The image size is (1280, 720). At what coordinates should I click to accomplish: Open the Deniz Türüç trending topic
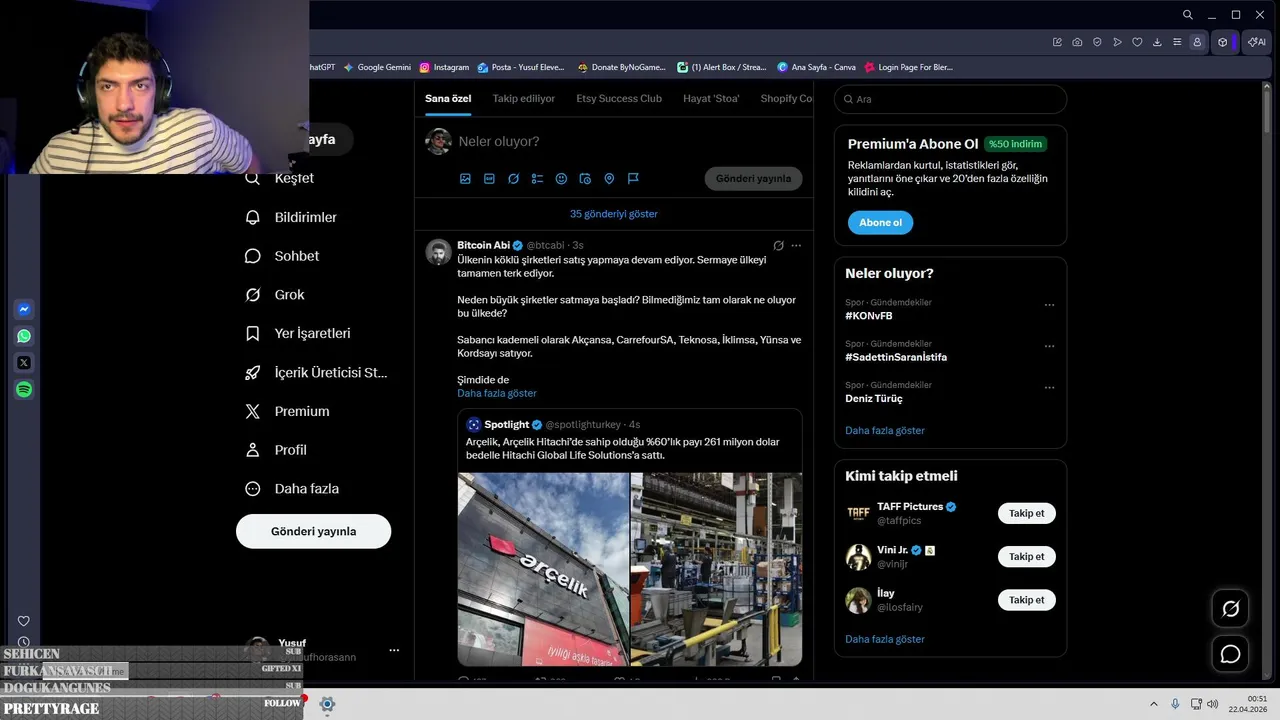pyautogui.click(x=874, y=398)
